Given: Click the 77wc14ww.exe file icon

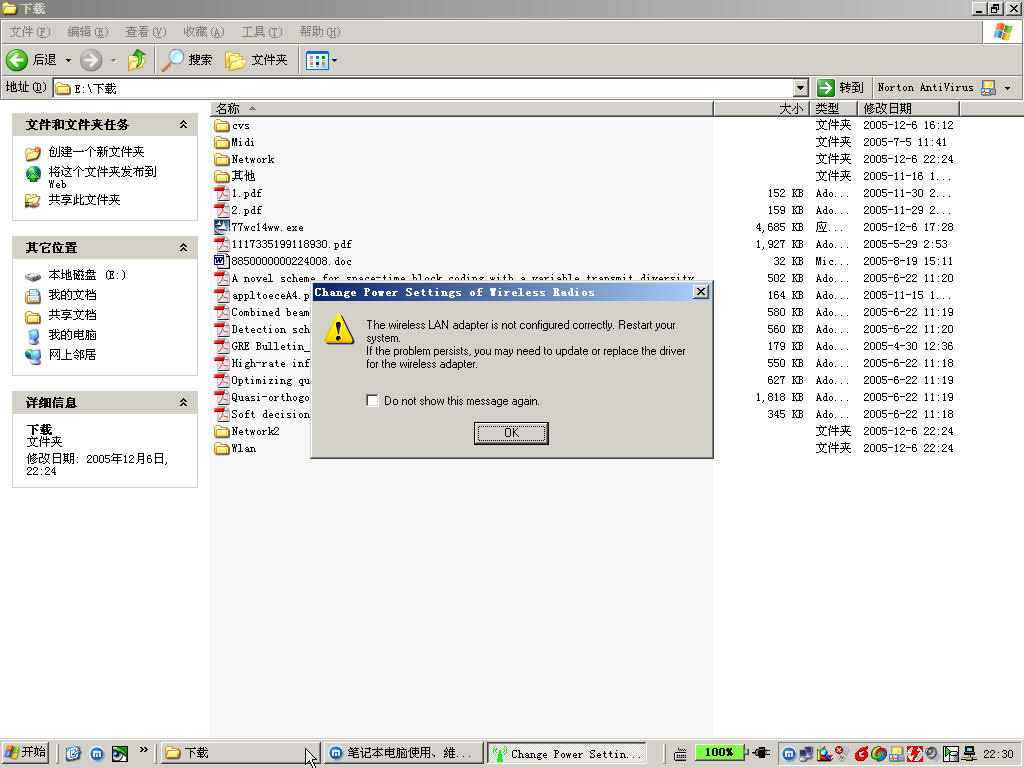Looking at the screenshot, I should [x=222, y=227].
